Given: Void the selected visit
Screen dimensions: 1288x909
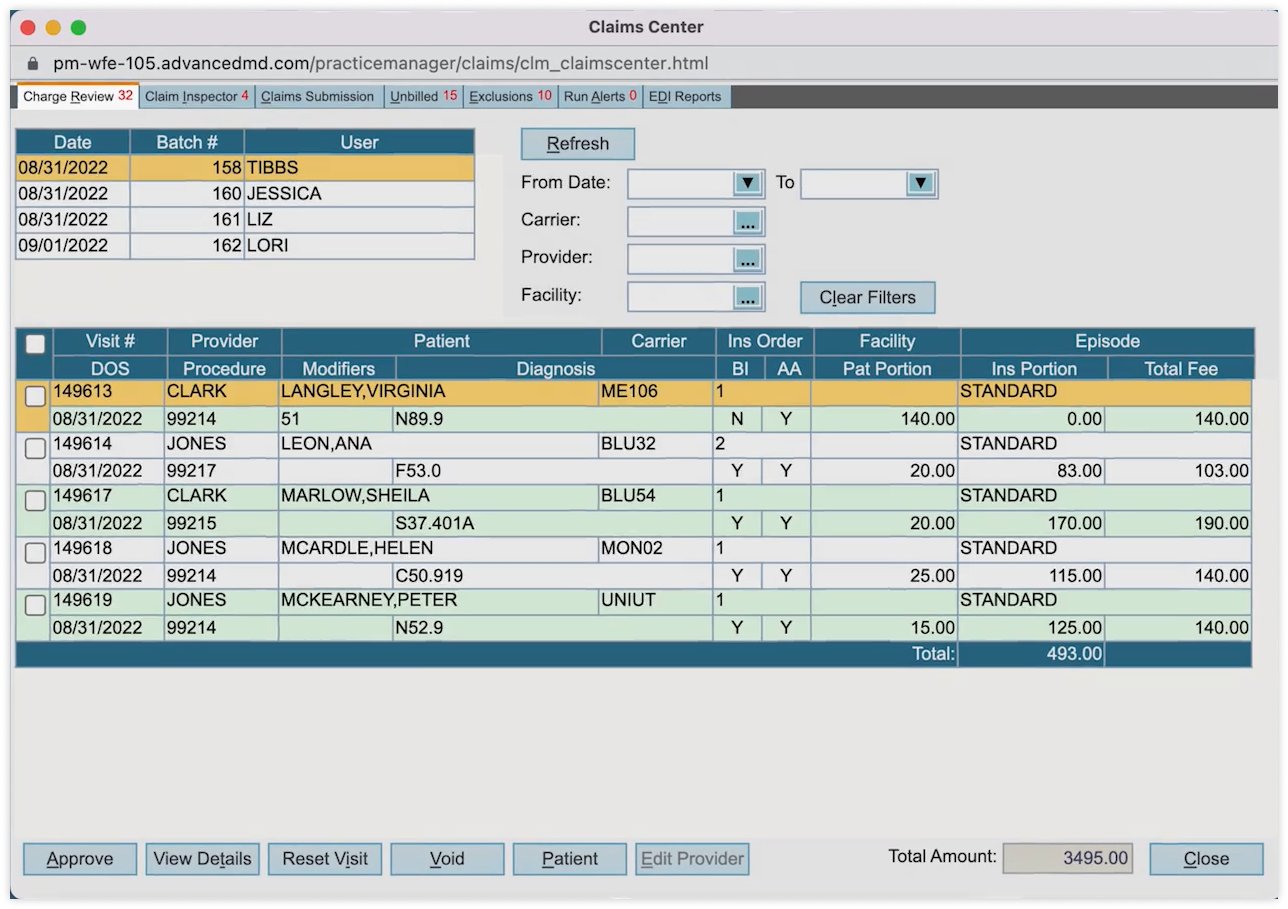Looking at the screenshot, I should point(447,858).
